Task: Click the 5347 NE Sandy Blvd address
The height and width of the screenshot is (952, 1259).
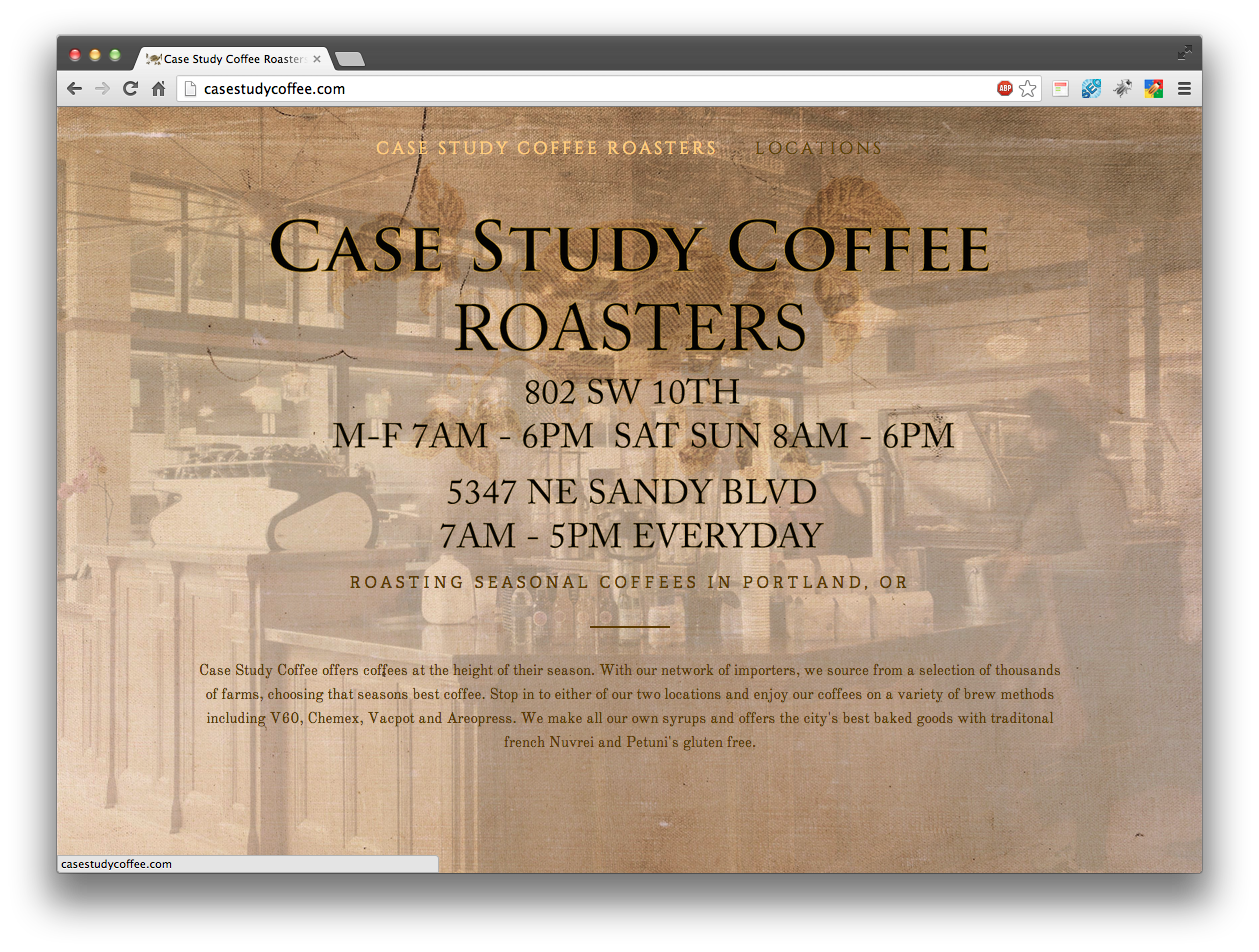Action: point(632,492)
